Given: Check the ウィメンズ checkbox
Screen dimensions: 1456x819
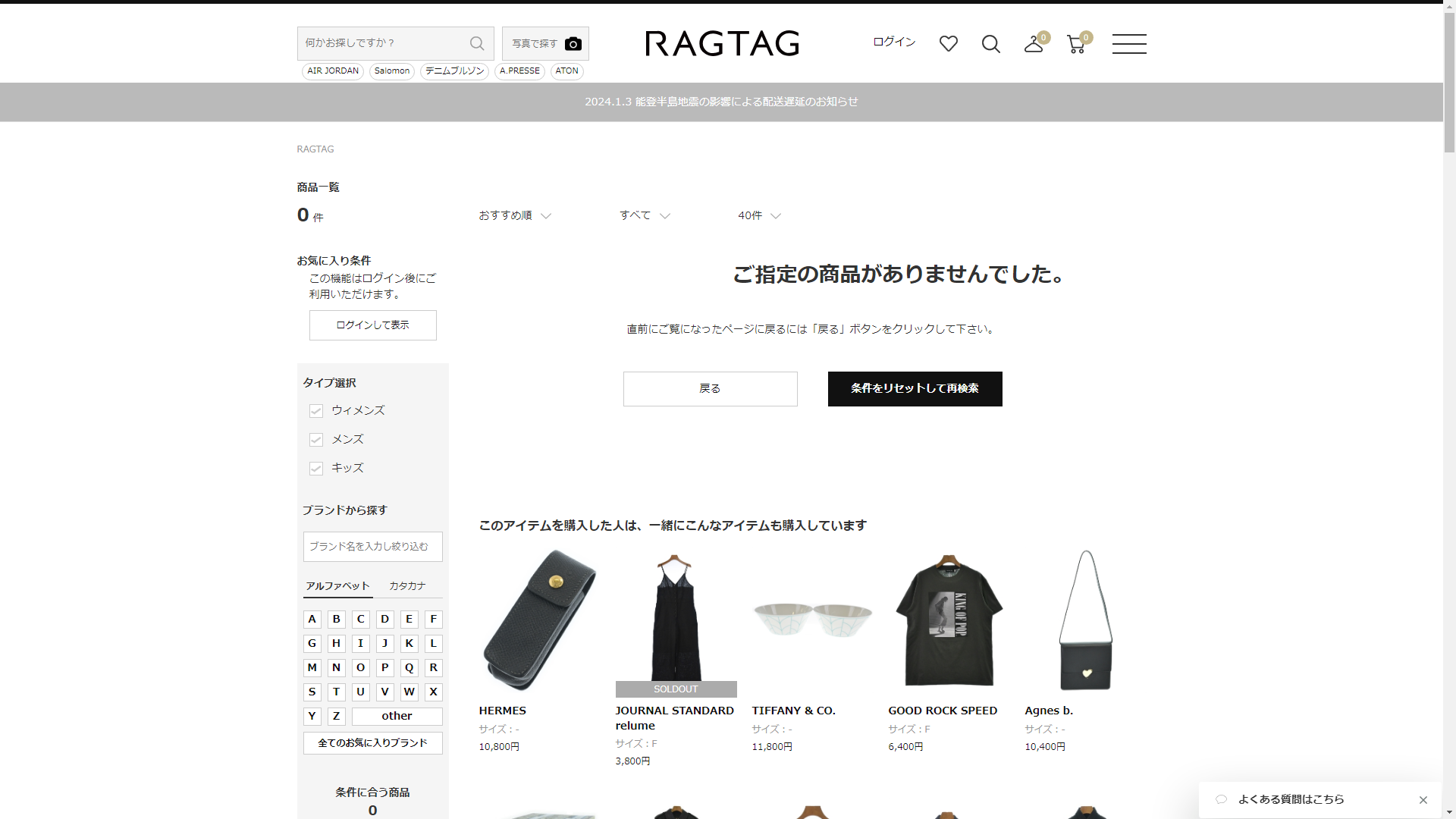Looking at the screenshot, I should [316, 411].
